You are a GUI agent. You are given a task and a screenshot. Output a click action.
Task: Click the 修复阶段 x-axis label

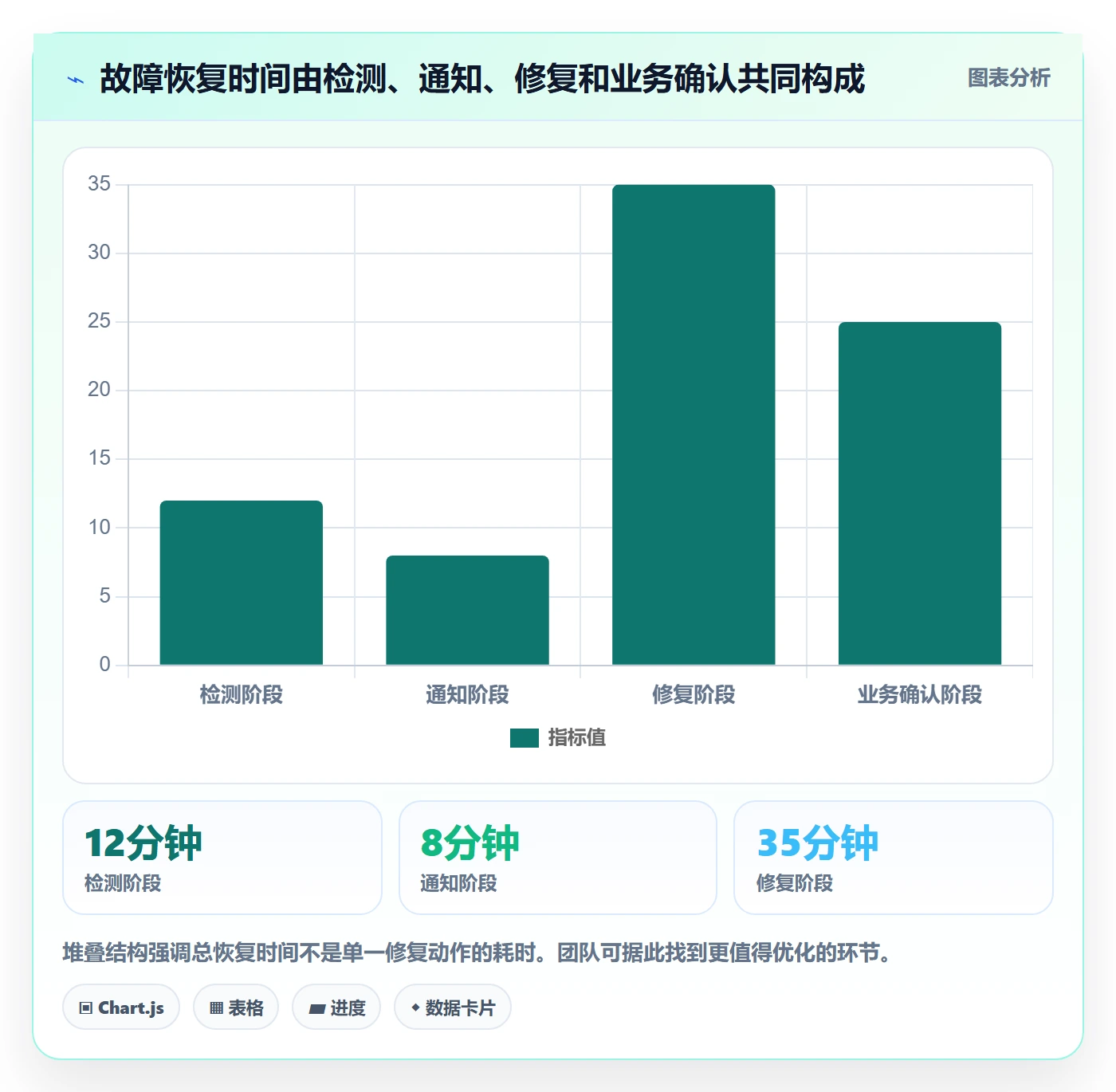pos(694,695)
